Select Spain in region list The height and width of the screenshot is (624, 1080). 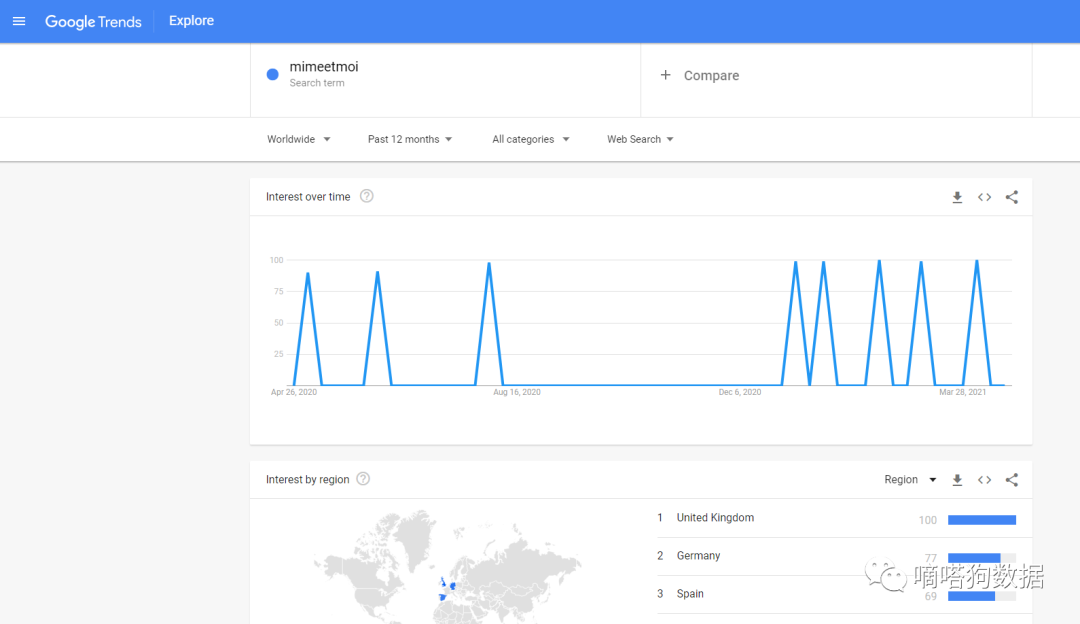pyautogui.click(x=690, y=594)
